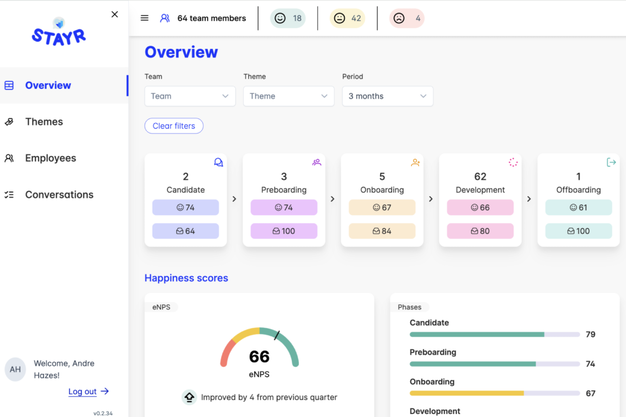Click the Candidate phase card icon
The width and height of the screenshot is (626, 417).
pos(219,163)
